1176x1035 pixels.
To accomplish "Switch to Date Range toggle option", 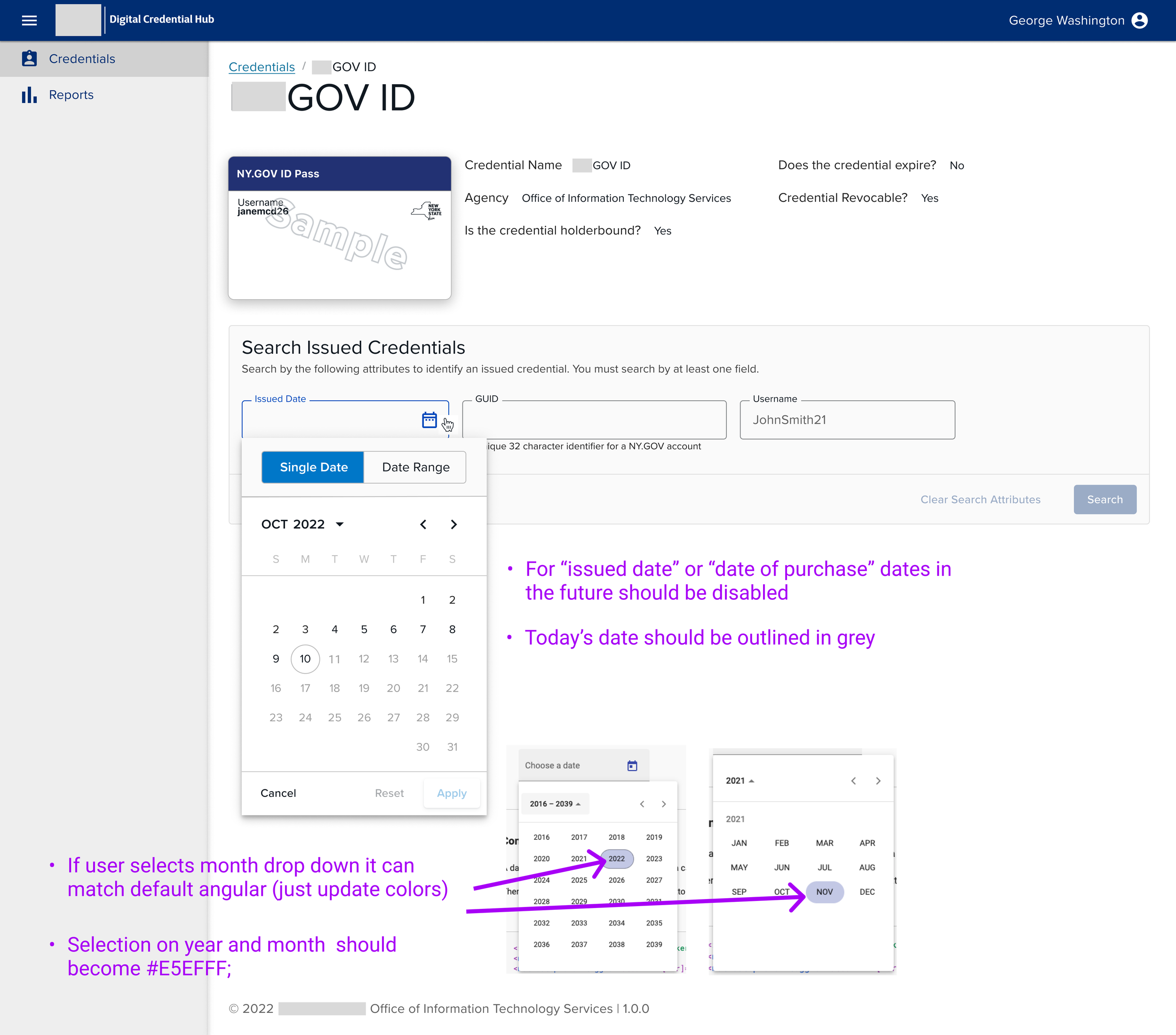I will [x=415, y=467].
